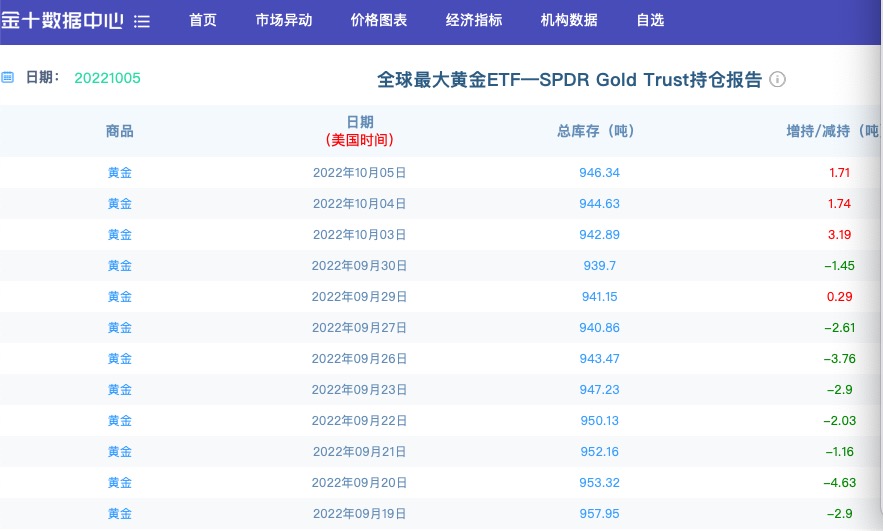Click the calendar icon next to 日期
Screen dimensions: 883x531
click(x=8, y=77)
